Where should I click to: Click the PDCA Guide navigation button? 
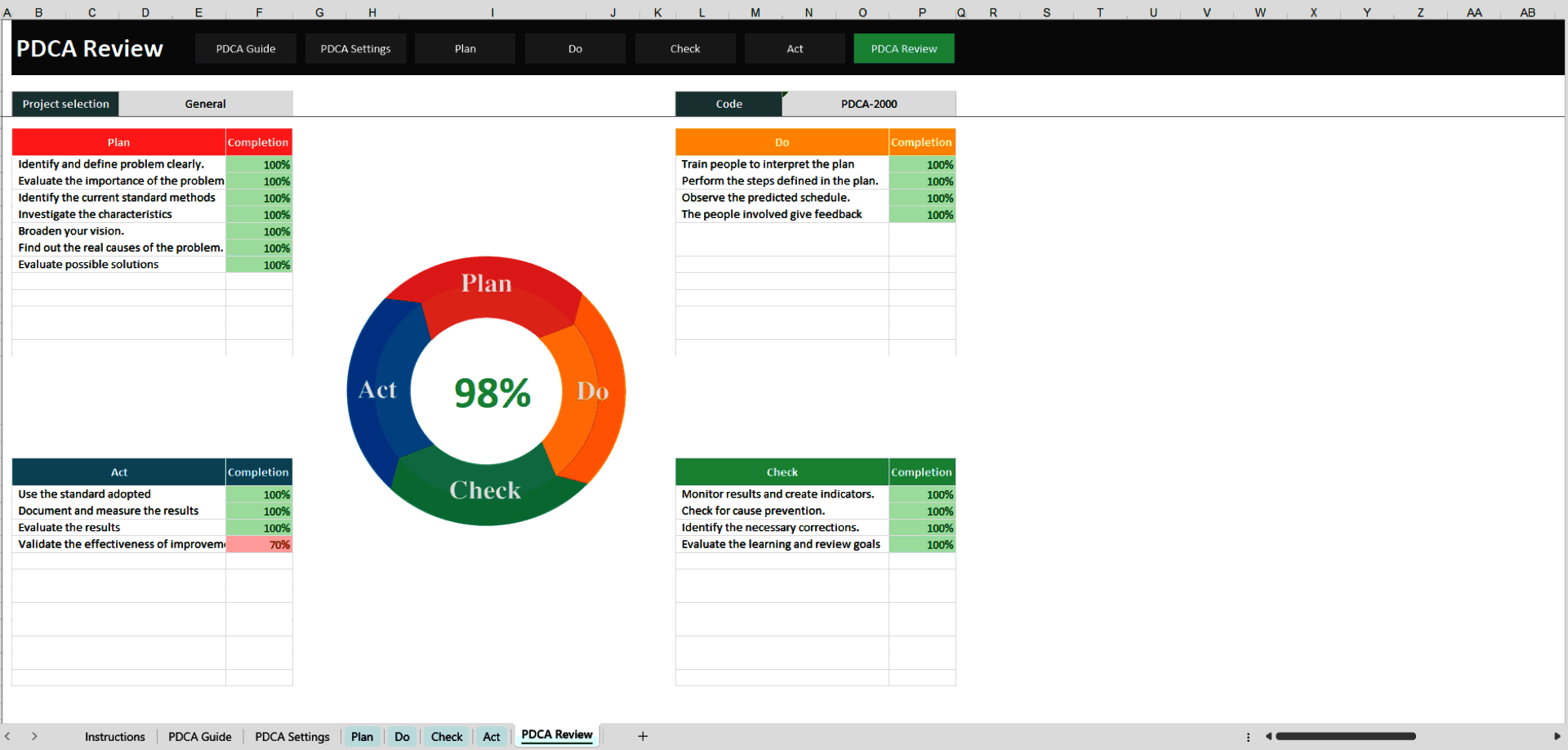(245, 48)
